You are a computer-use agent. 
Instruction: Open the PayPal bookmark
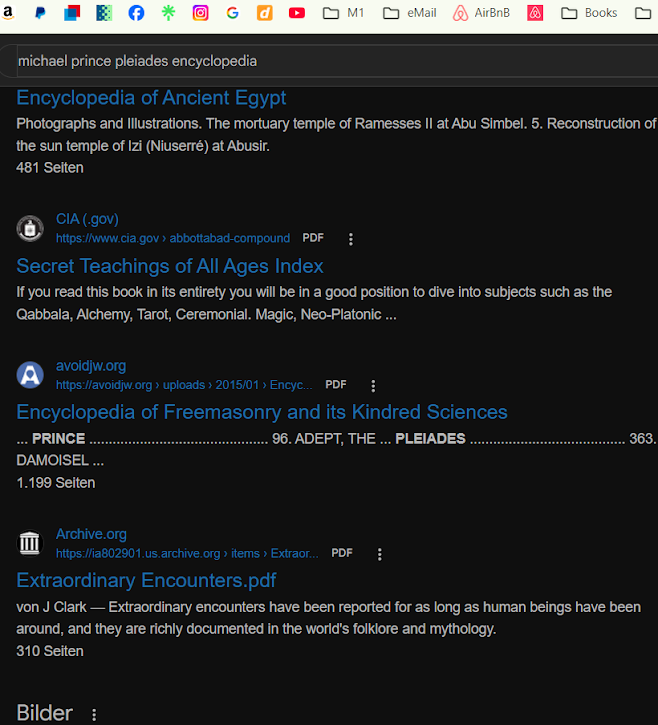click(40, 12)
